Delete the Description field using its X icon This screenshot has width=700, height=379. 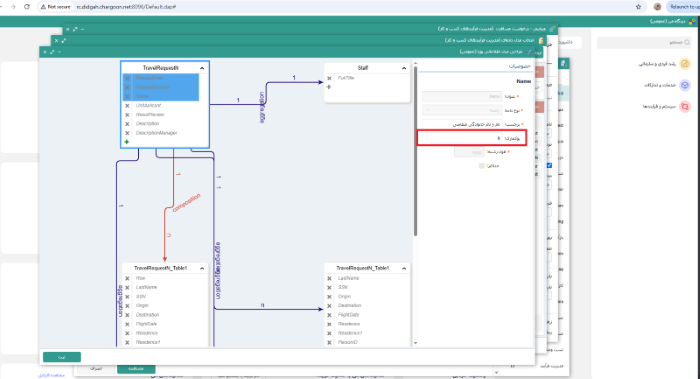coord(127,124)
